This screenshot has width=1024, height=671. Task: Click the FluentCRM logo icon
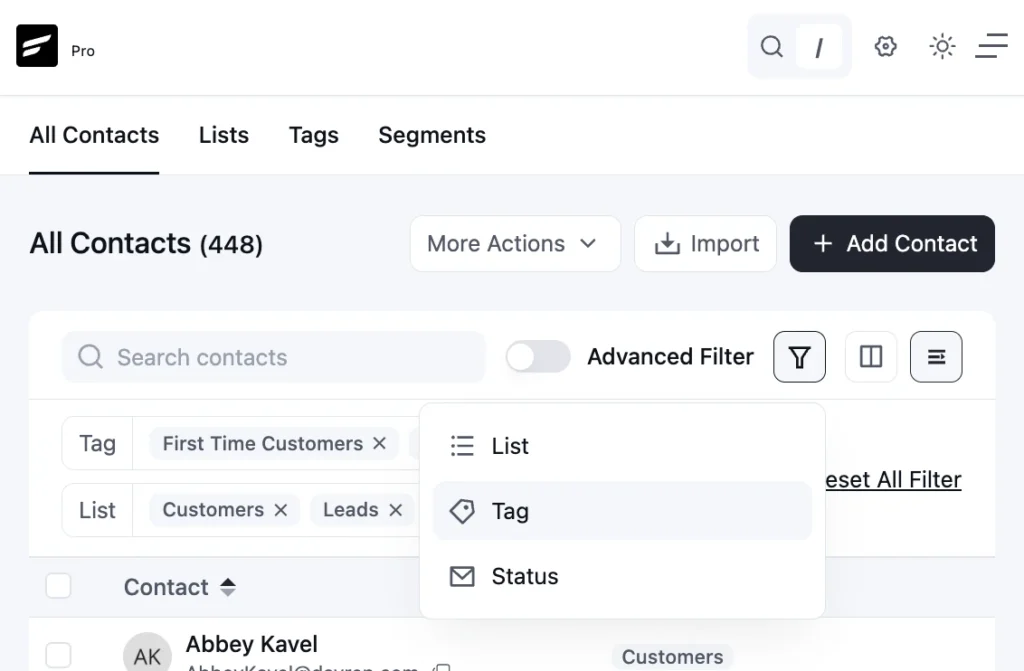(37, 46)
